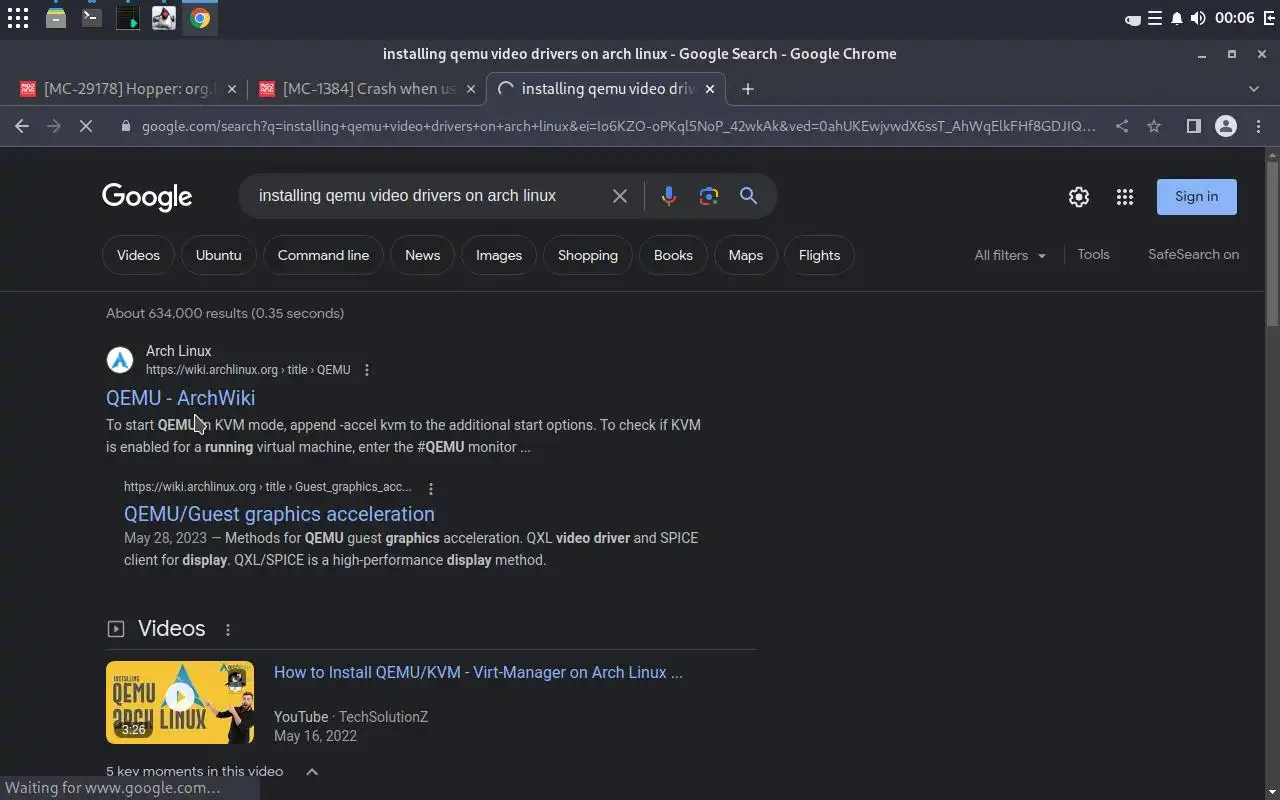The image size is (1280, 800).
Task: Apply the Command line filter chip
Action: point(323,255)
